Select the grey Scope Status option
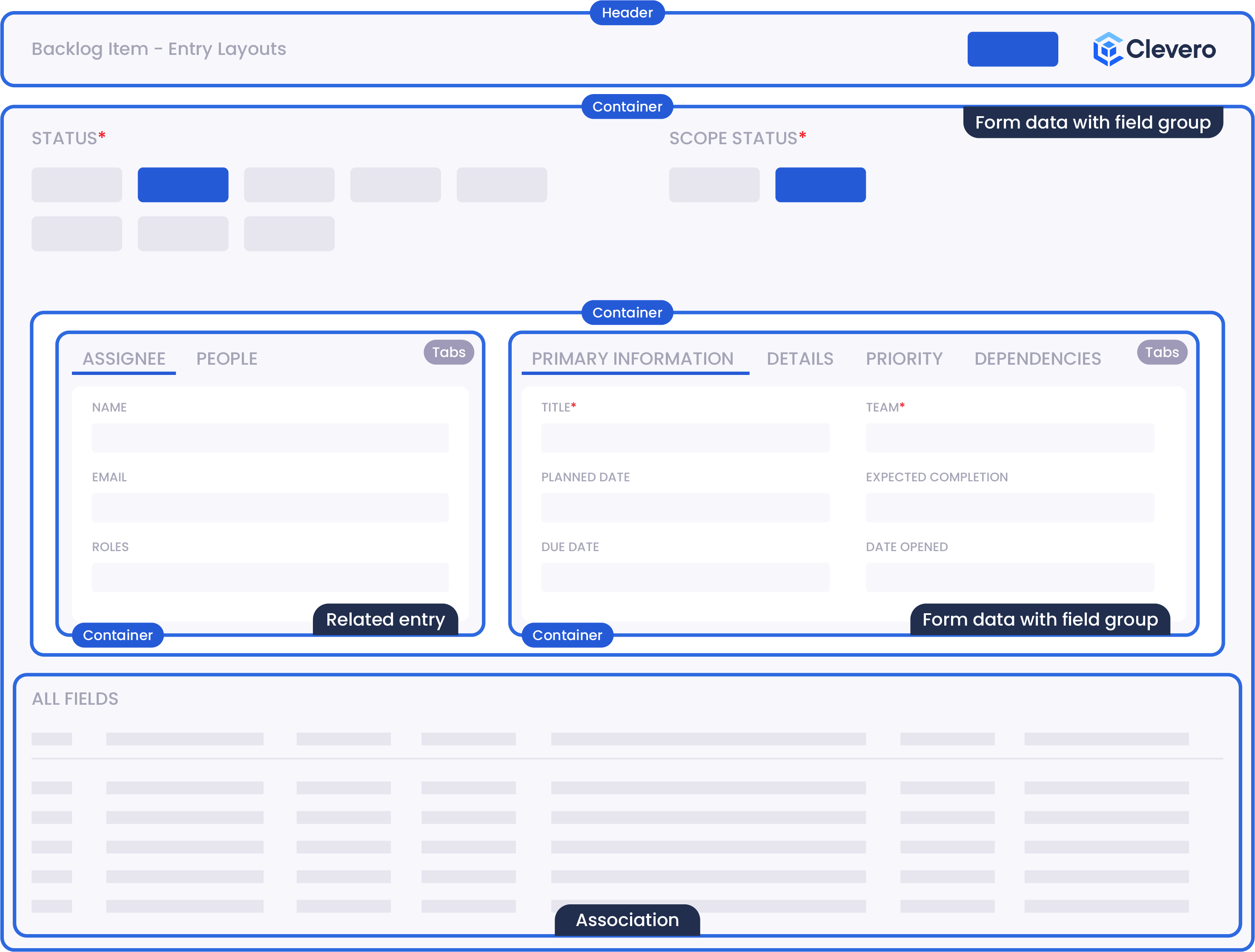Screen dimensions: 1255x952 click(x=714, y=185)
